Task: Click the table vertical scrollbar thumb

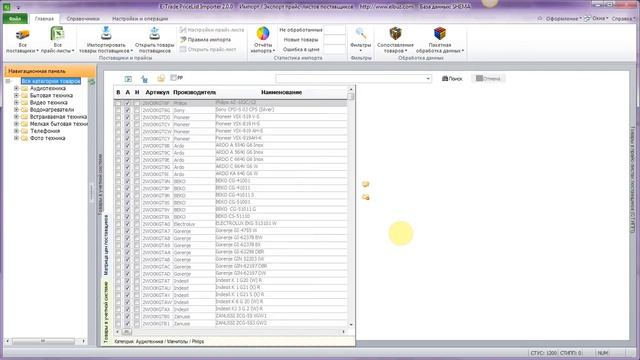Action: point(351,96)
